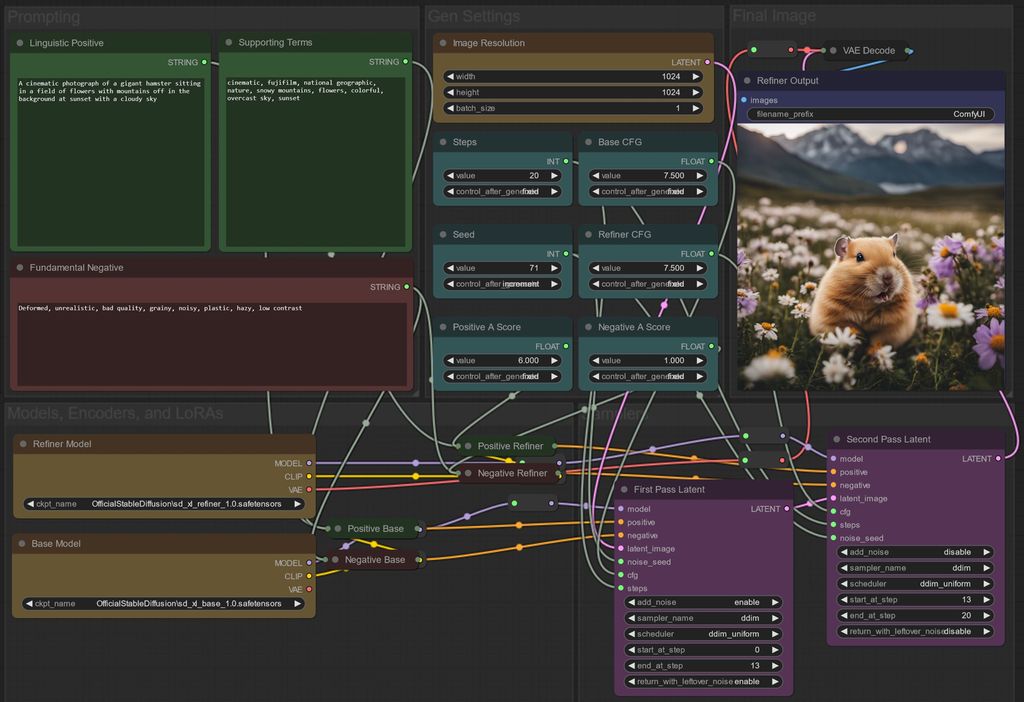Click the LATENT output port on Image Resolution
Viewport: 1024px width, 702px height.
(708, 62)
